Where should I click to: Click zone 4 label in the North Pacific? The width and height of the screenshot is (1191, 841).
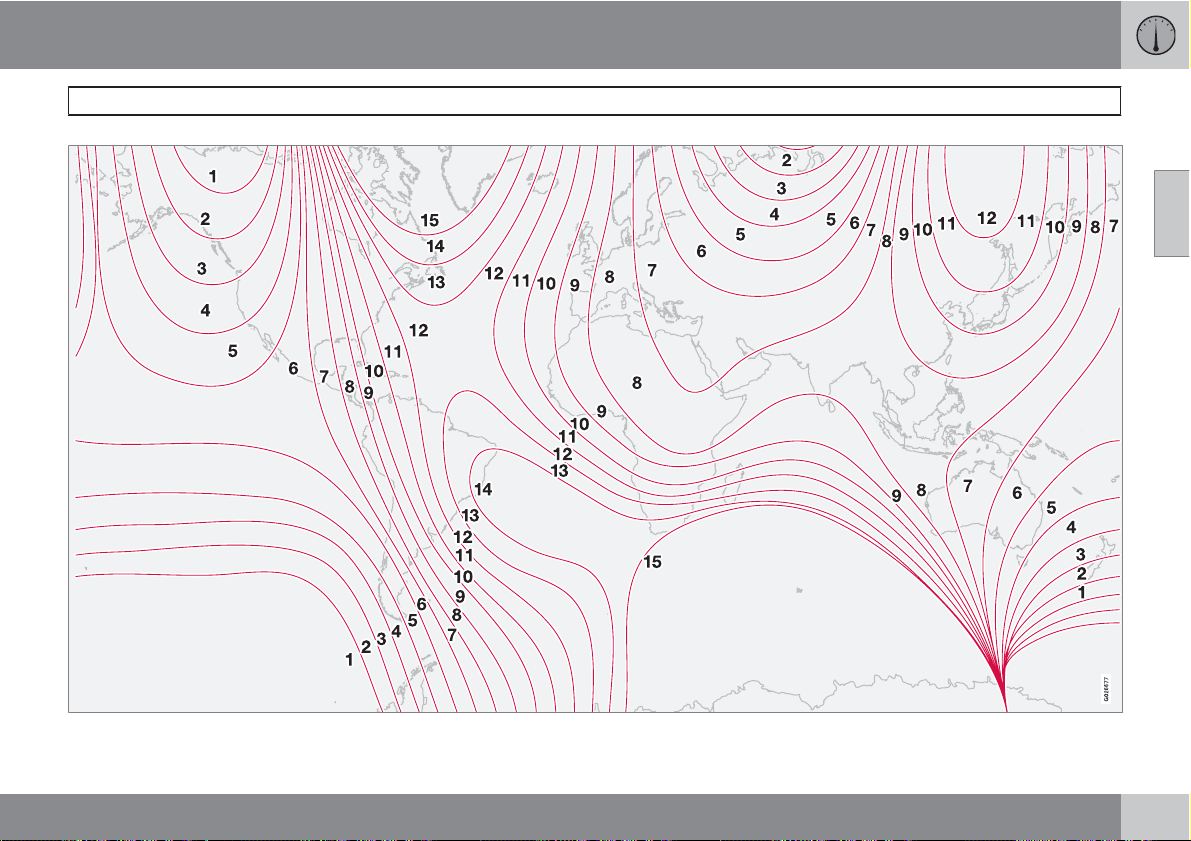coord(205,311)
